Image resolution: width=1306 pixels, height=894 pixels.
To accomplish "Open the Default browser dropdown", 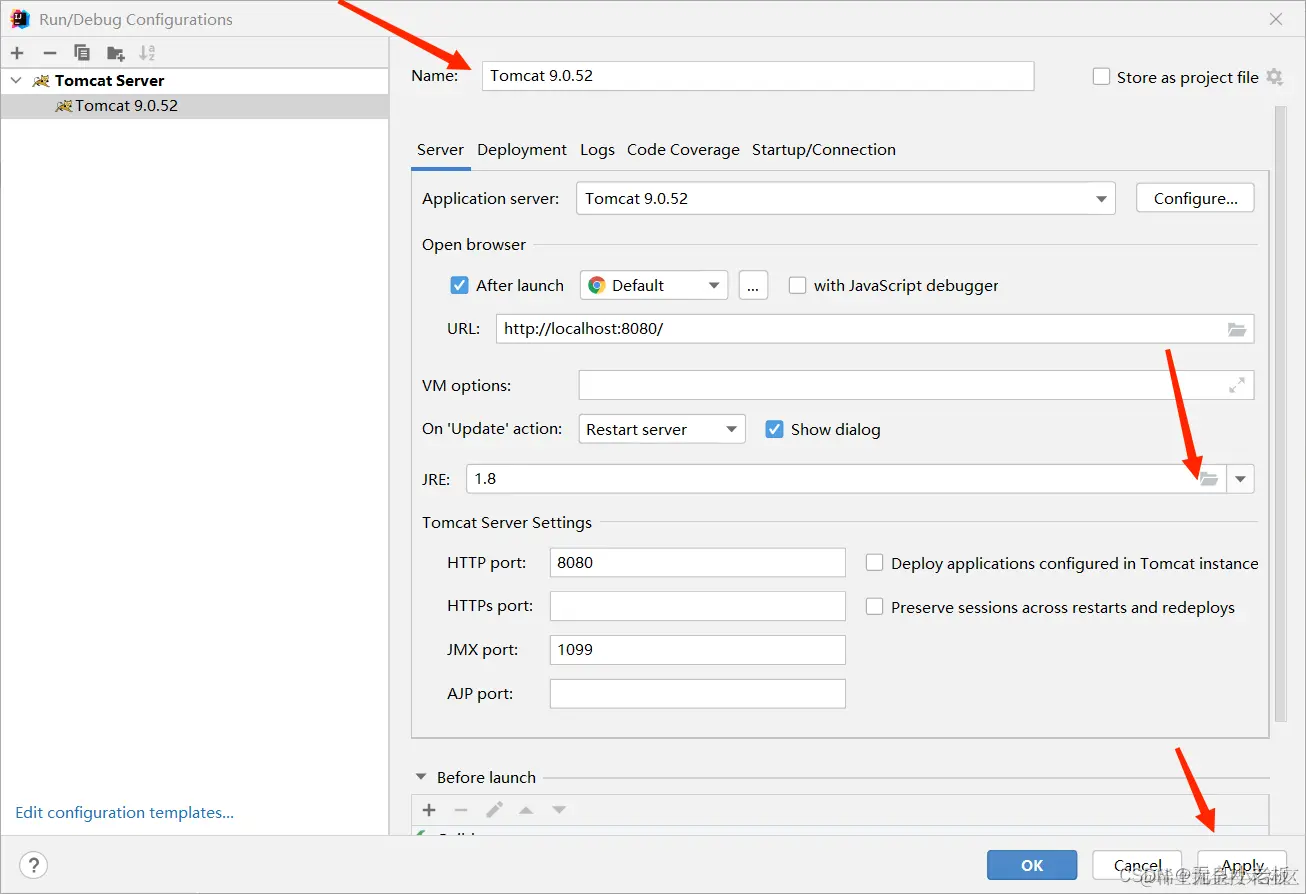I will (654, 285).
